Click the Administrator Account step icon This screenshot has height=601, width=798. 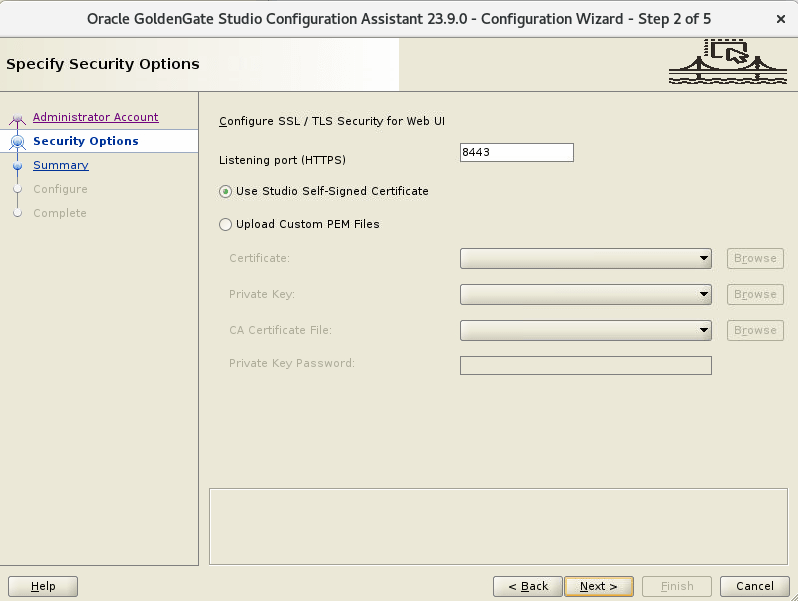coord(17,120)
